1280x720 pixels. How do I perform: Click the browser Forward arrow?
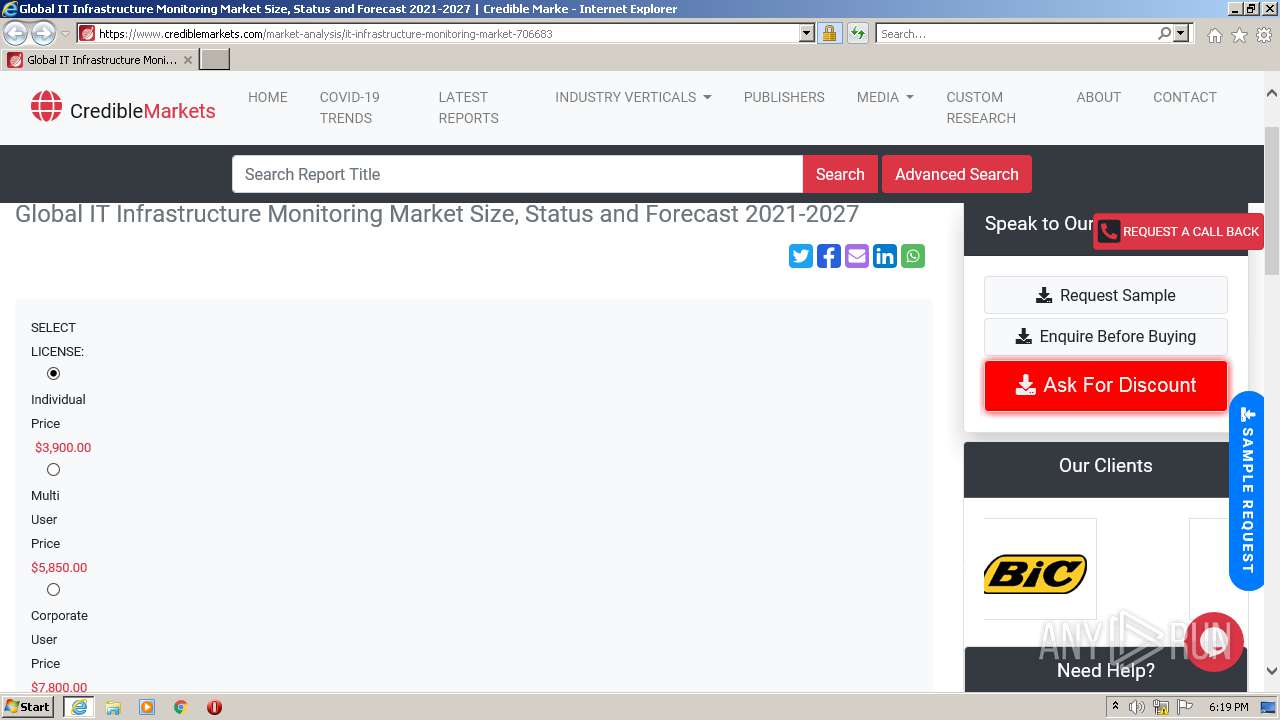(x=43, y=33)
